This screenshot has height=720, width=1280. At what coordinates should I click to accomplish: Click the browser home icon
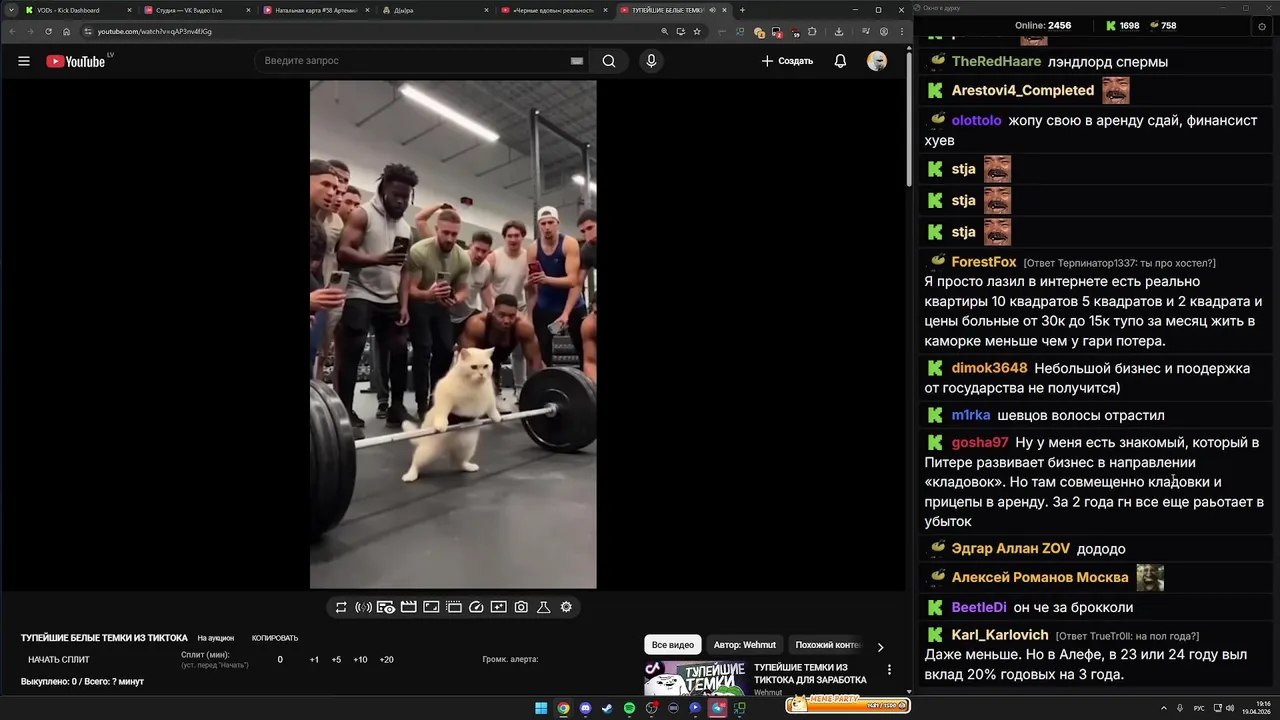66,31
